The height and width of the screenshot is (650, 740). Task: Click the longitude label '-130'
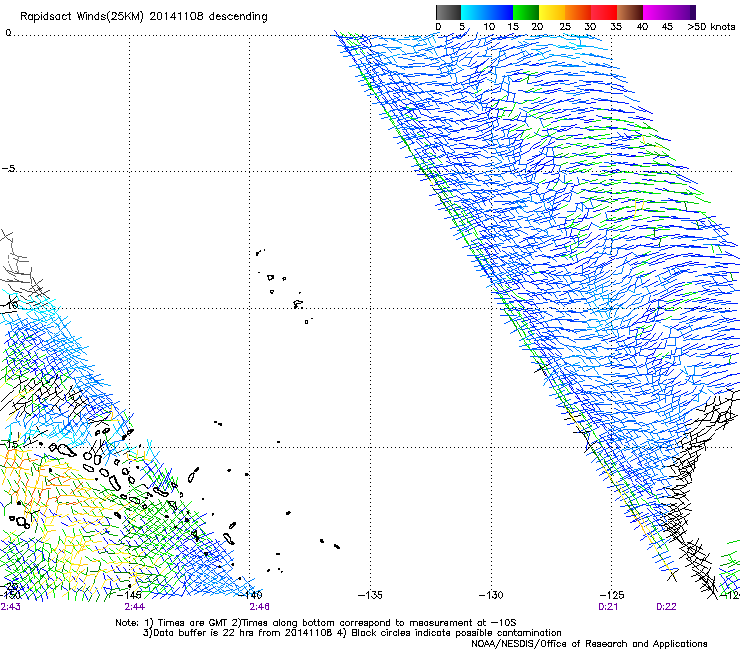pyautogui.click(x=491, y=595)
